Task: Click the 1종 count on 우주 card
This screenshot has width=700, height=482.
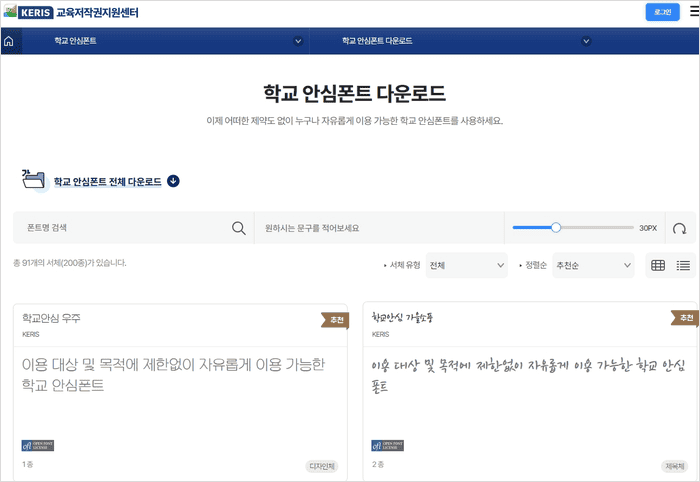Action: (x=28, y=465)
